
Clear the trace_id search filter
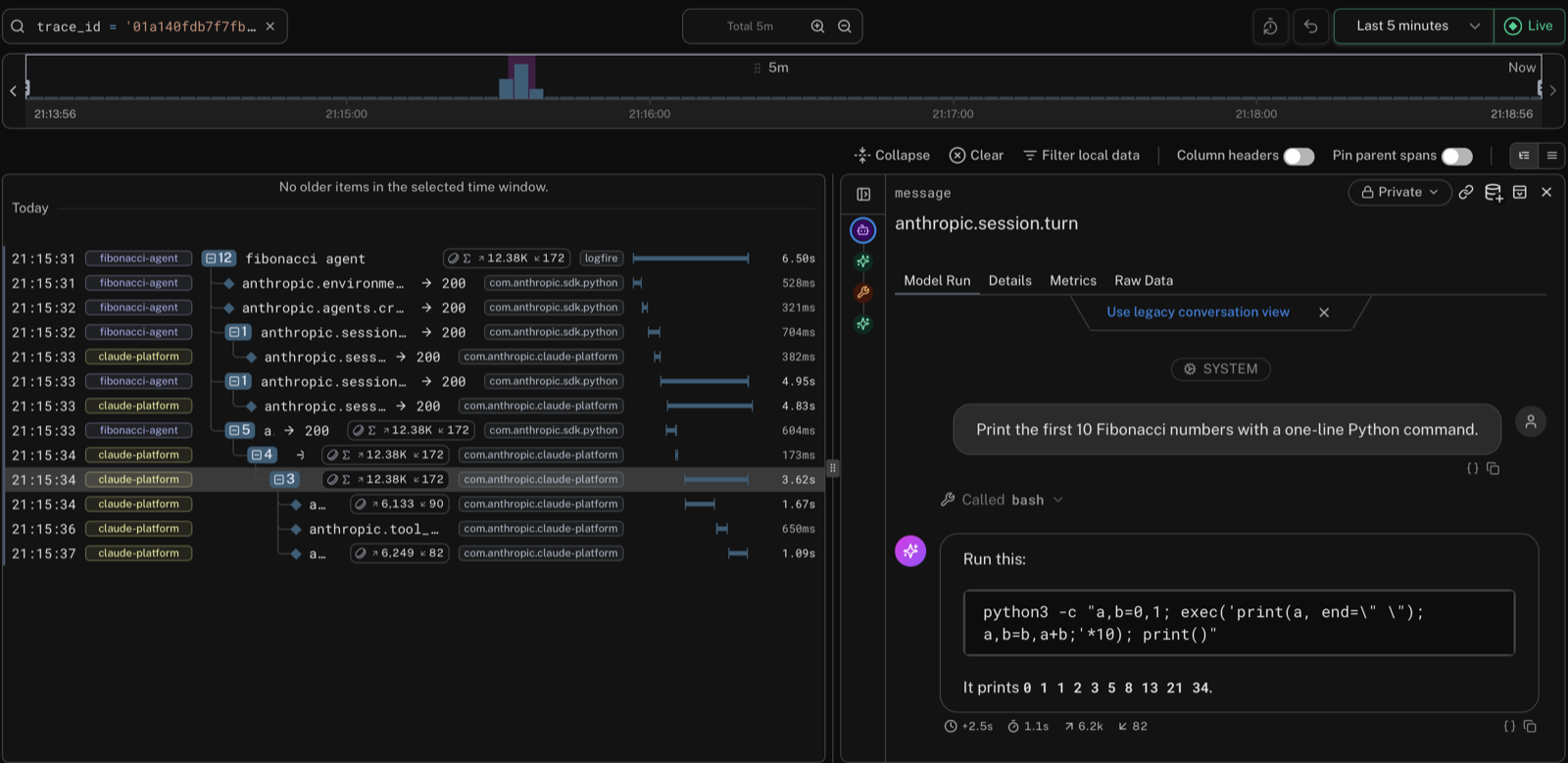click(270, 26)
